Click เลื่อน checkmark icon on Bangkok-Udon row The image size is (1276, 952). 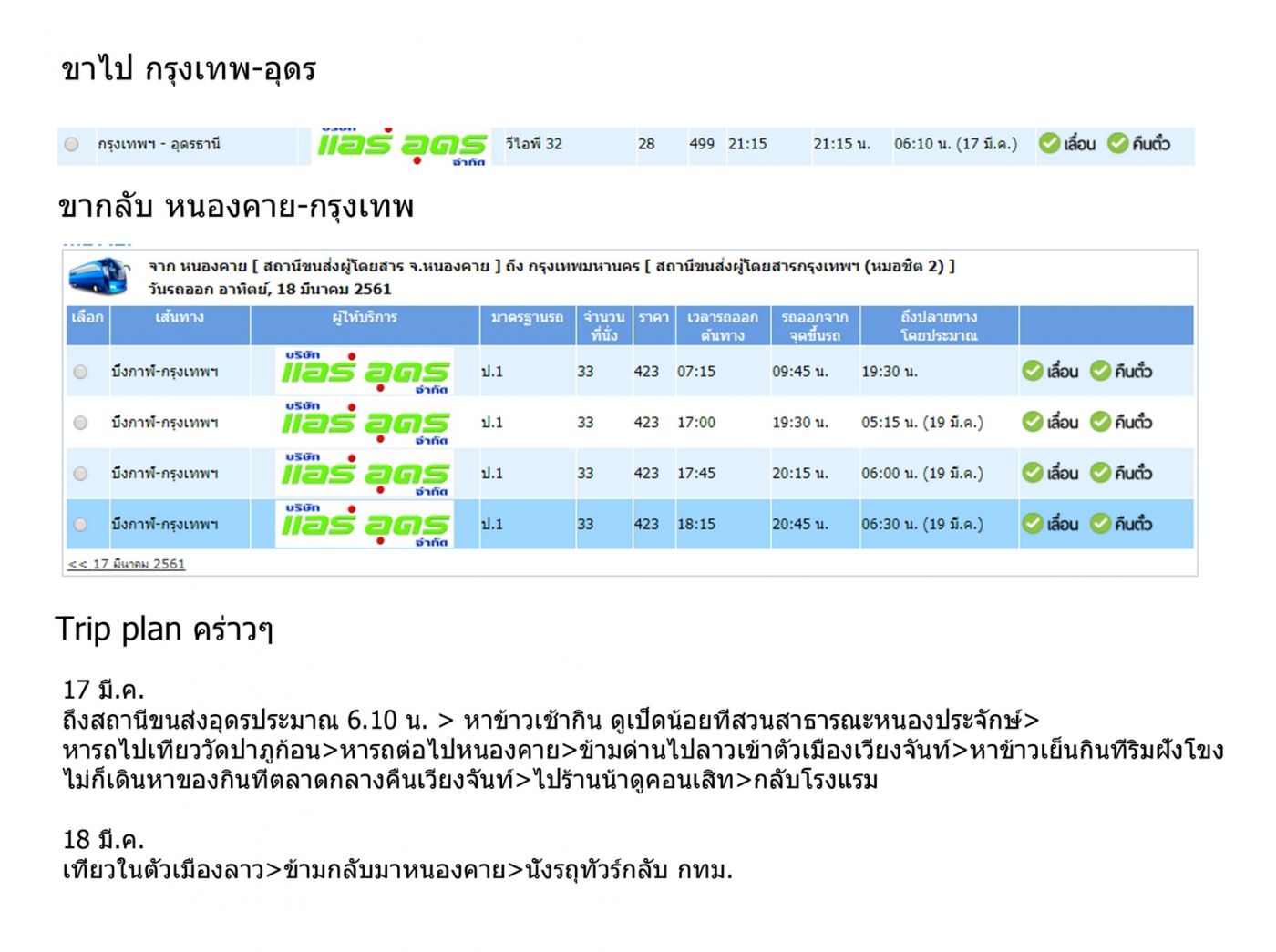click(x=1050, y=144)
